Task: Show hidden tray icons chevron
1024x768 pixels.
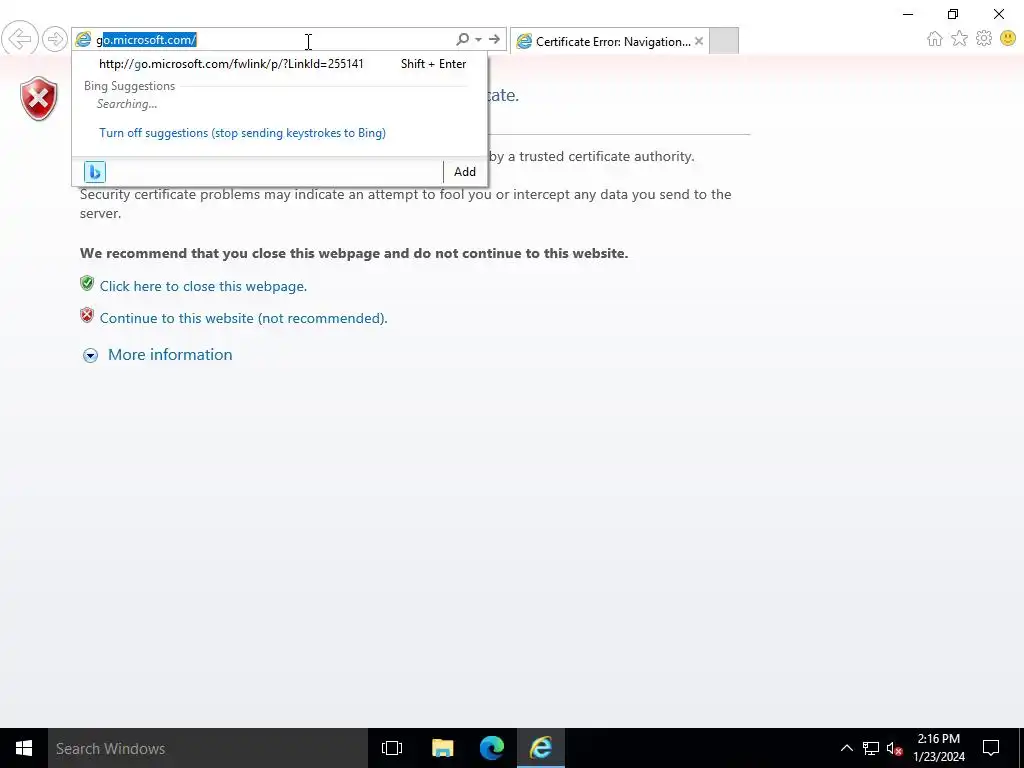Action: click(x=846, y=748)
